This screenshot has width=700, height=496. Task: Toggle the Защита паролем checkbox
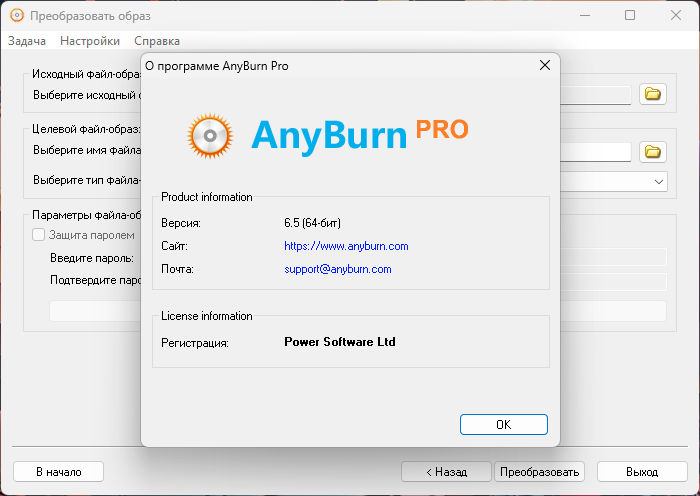(38, 235)
